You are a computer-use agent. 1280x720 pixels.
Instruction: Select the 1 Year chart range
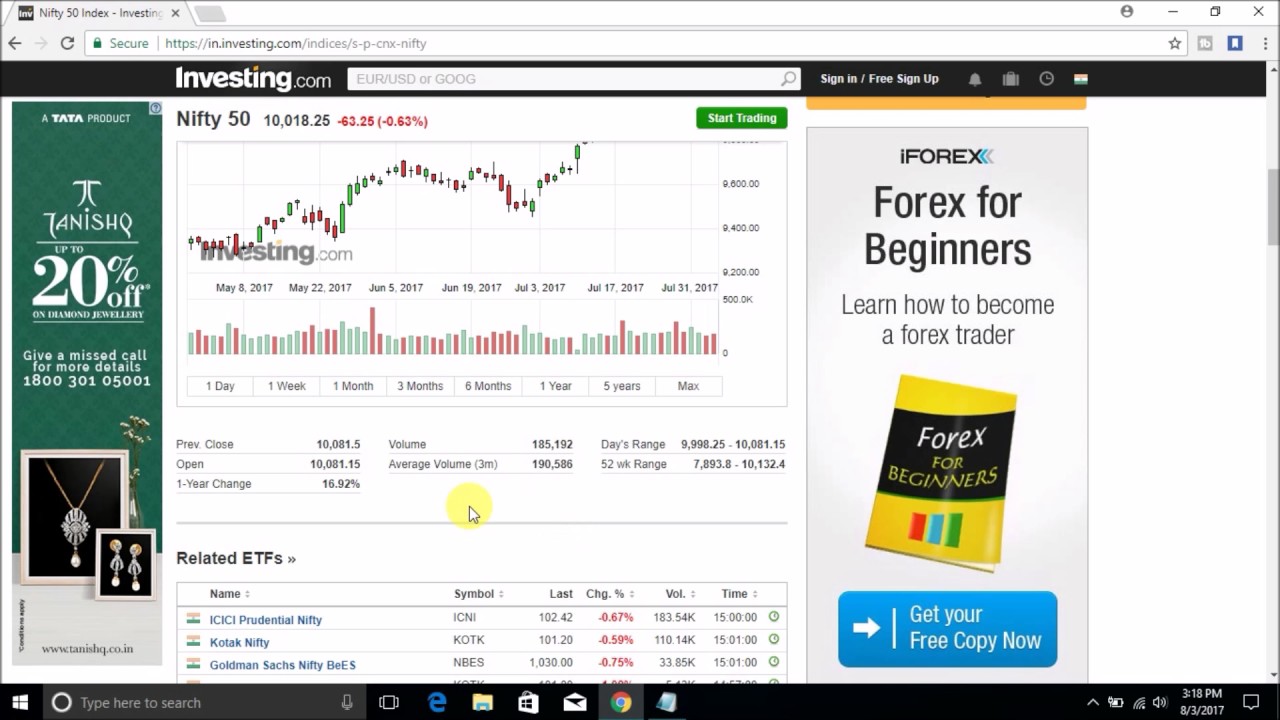pos(555,386)
